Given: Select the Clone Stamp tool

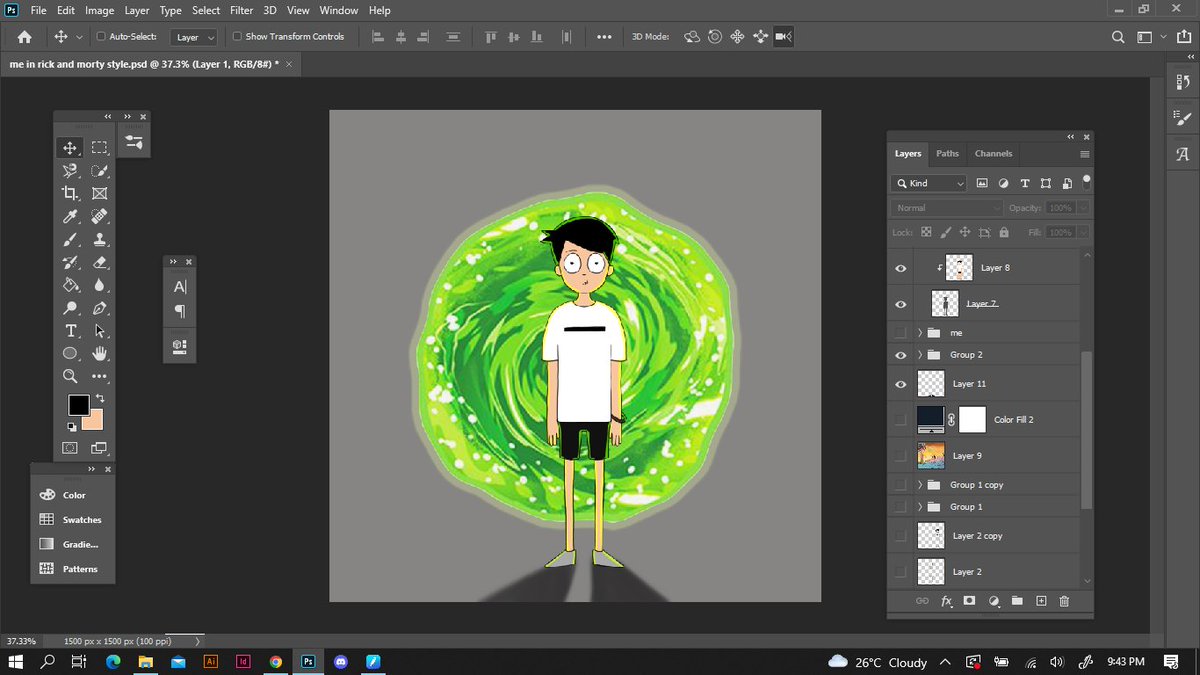Looking at the screenshot, I should pos(99,240).
